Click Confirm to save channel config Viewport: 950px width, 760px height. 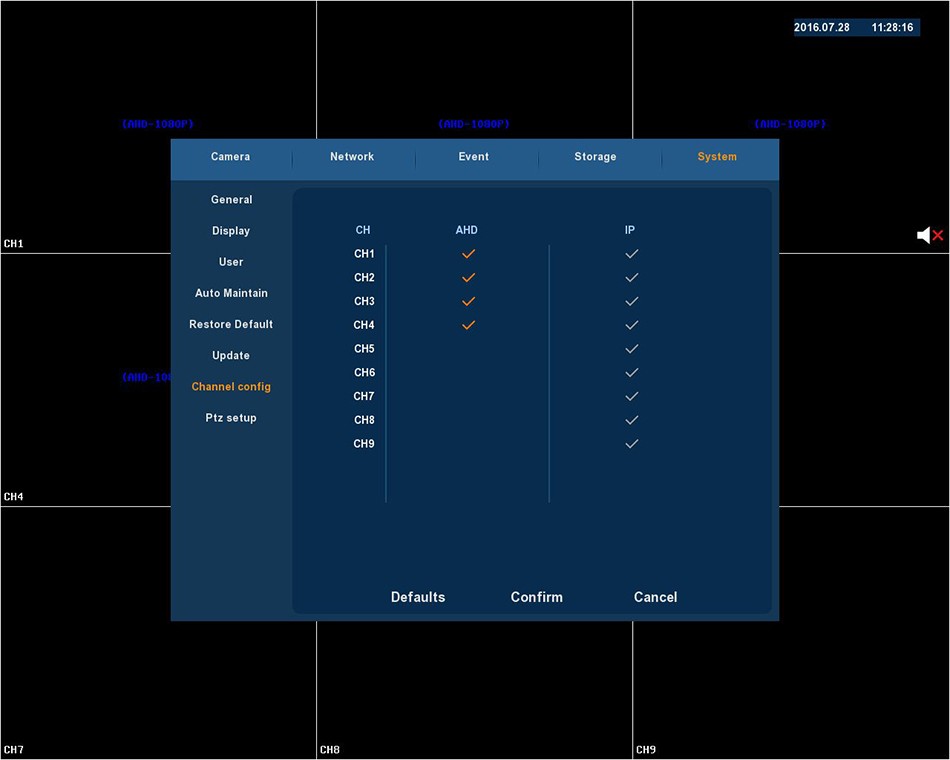coord(536,597)
